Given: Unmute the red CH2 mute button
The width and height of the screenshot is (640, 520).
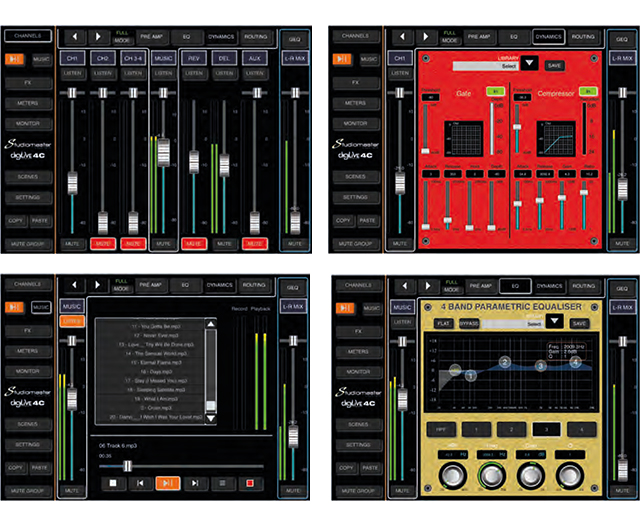Looking at the screenshot, I should 102,243.
